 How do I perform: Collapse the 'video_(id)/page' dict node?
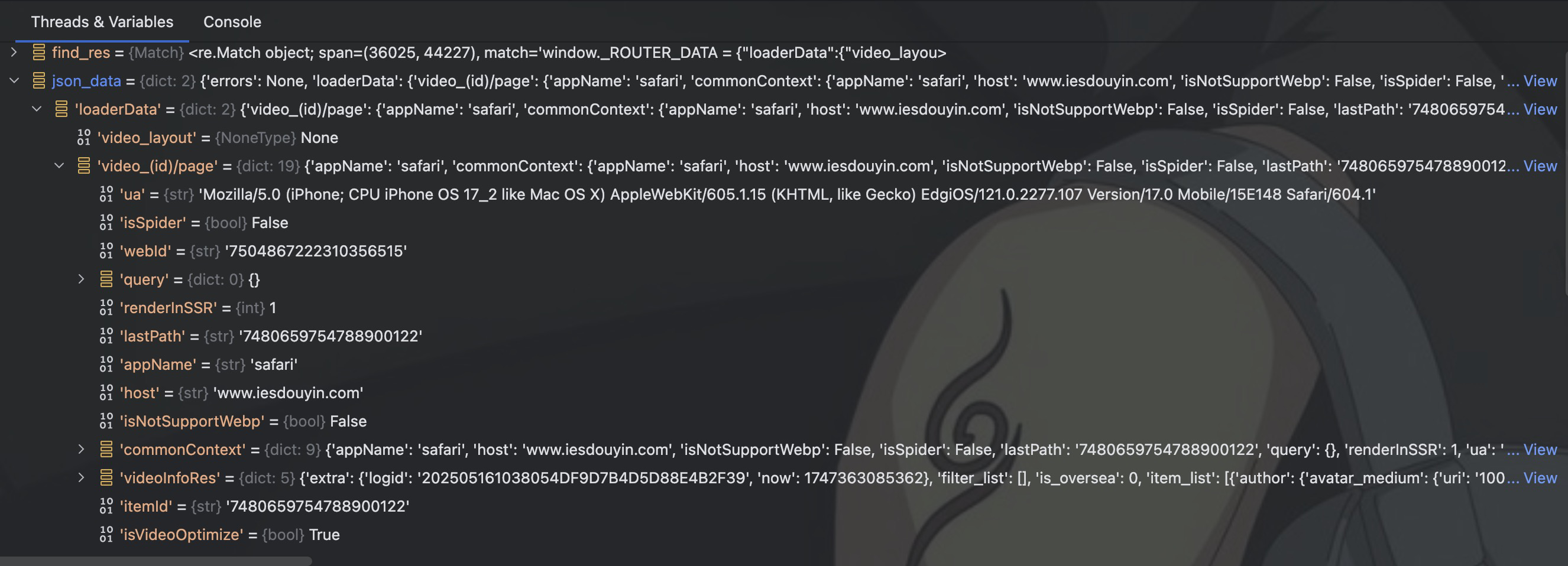click(x=59, y=166)
